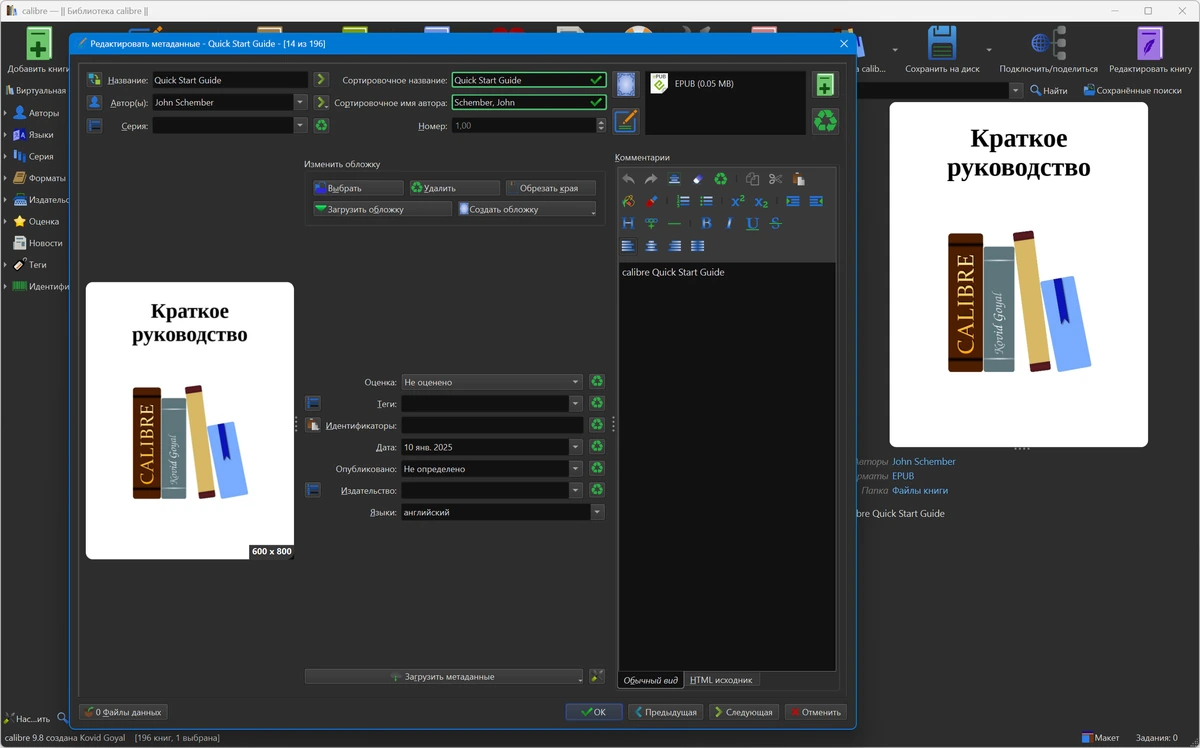Click the swap title and author icon
Screen dimensions: 1200x748
95,80
